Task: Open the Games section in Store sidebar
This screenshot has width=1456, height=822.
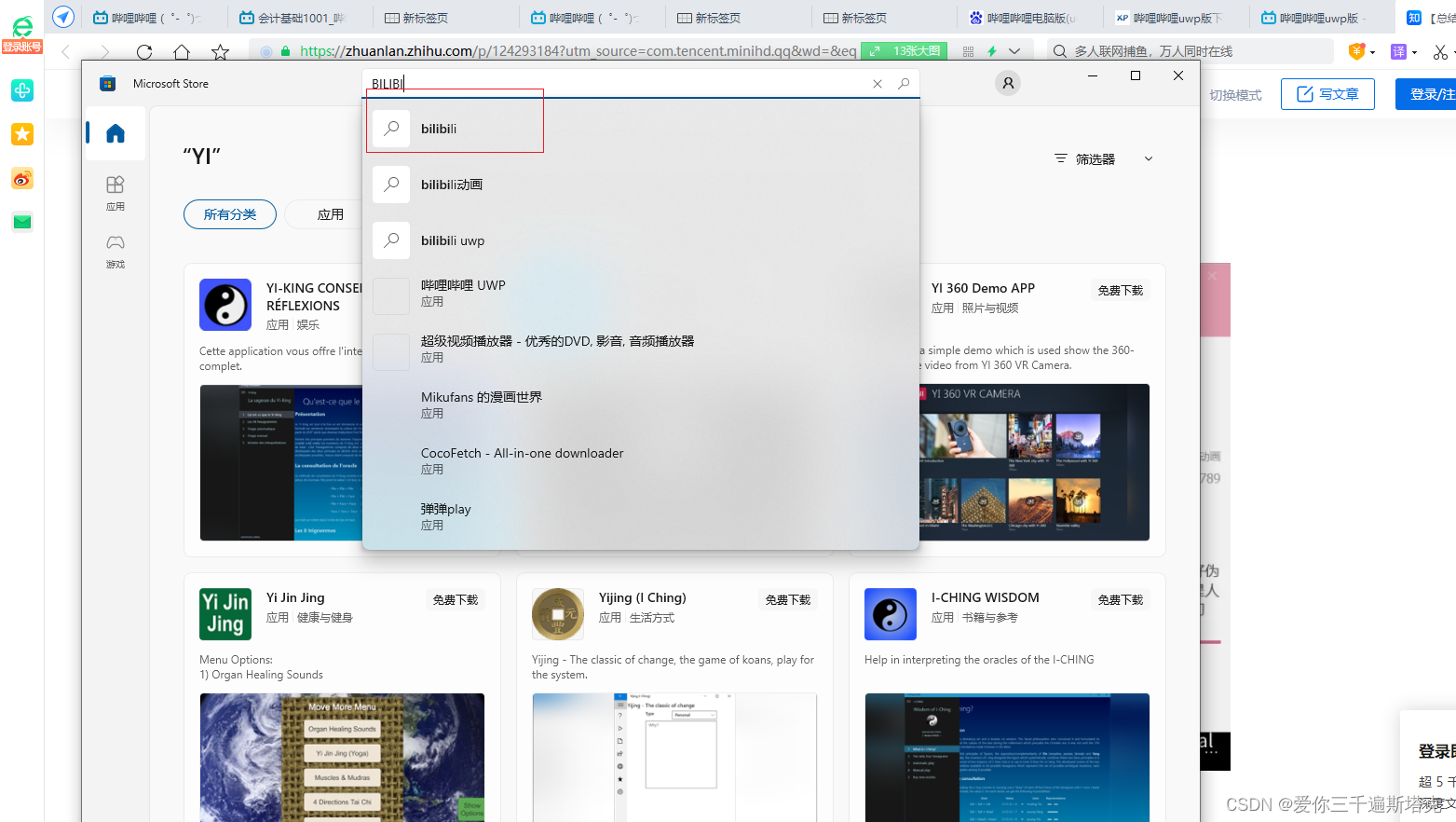Action: click(x=116, y=251)
